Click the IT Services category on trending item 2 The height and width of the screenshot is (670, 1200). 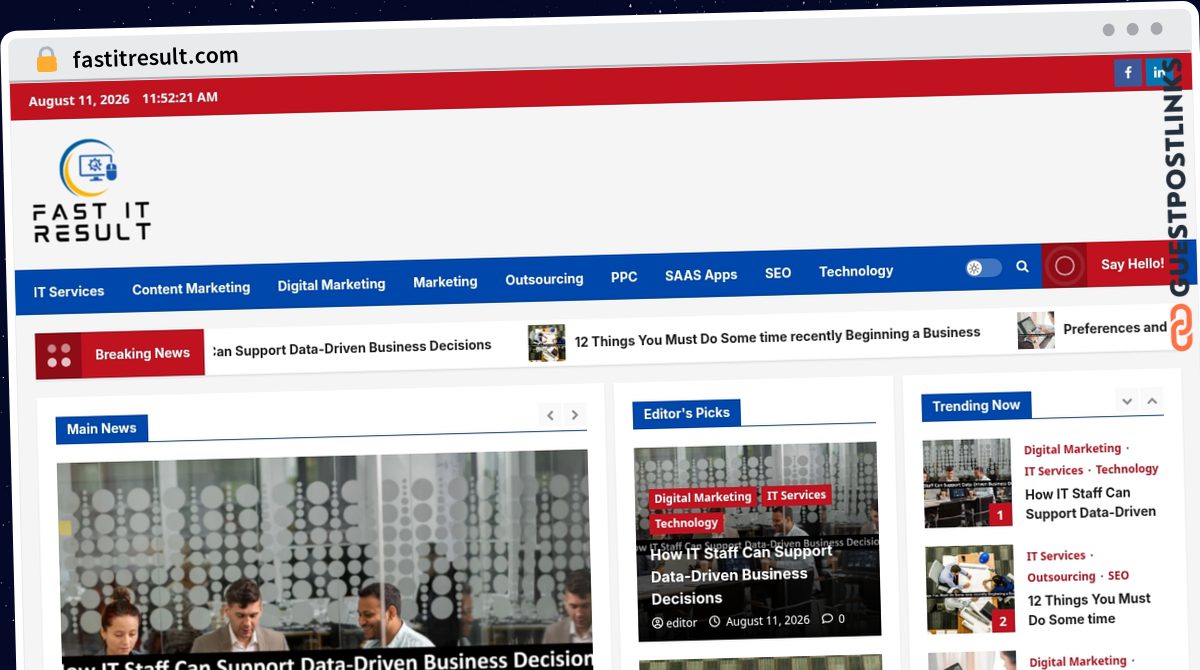pos(1056,556)
